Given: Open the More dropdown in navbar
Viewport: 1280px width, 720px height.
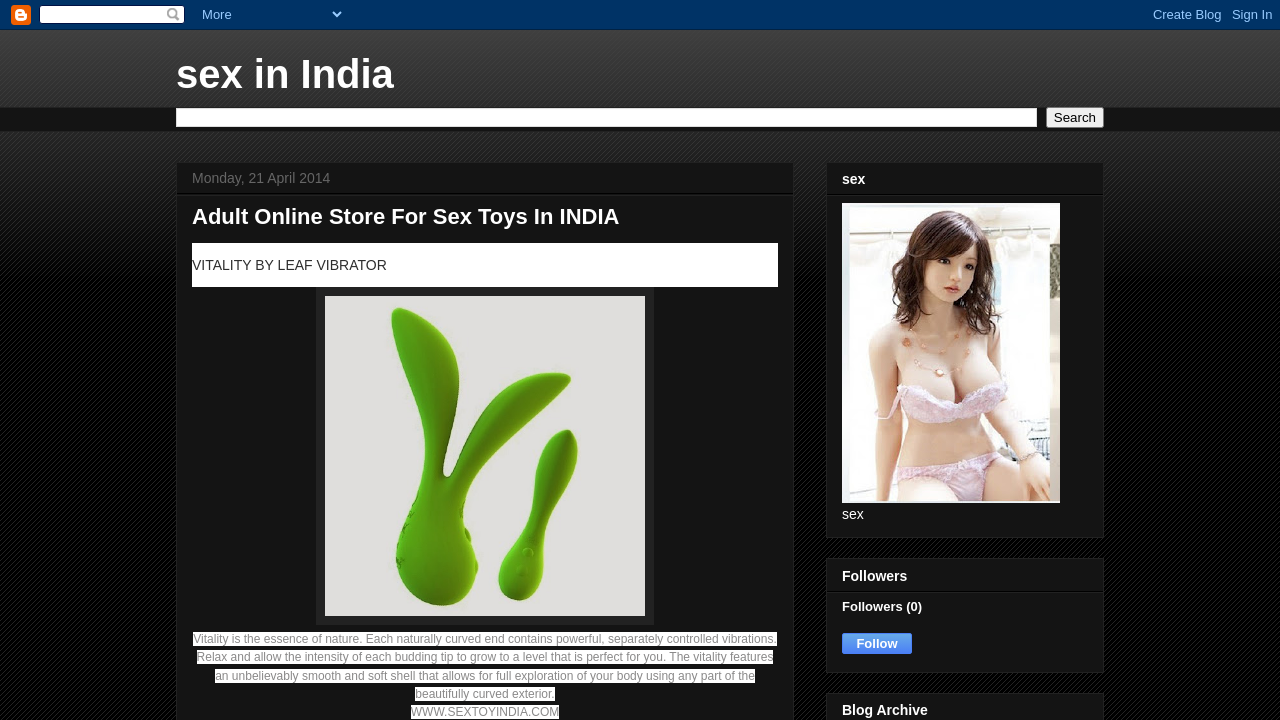Looking at the screenshot, I should point(272,14).
